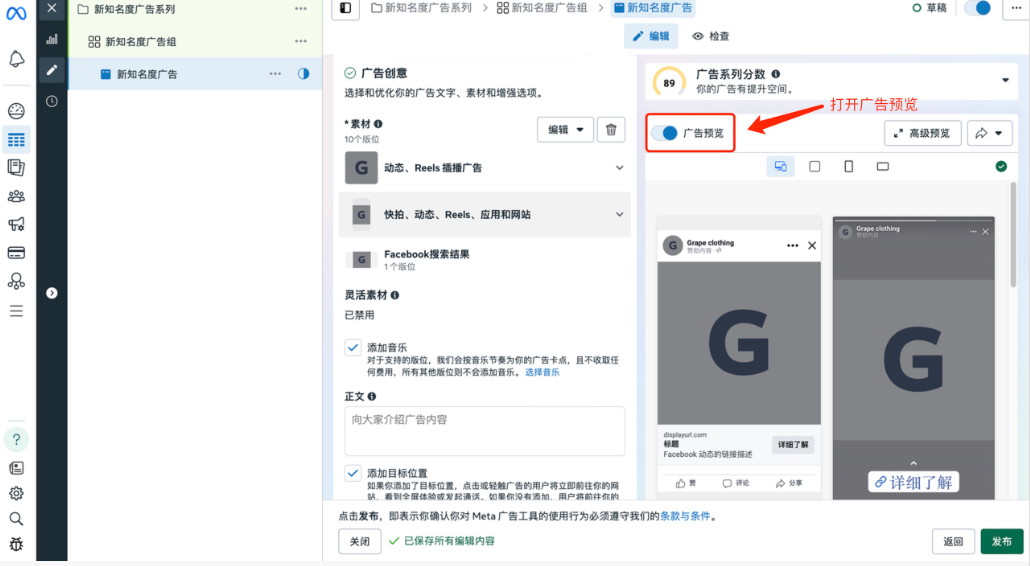The height and width of the screenshot is (566, 1030).
Task: Open the help question mark icon
Action: coord(16,440)
